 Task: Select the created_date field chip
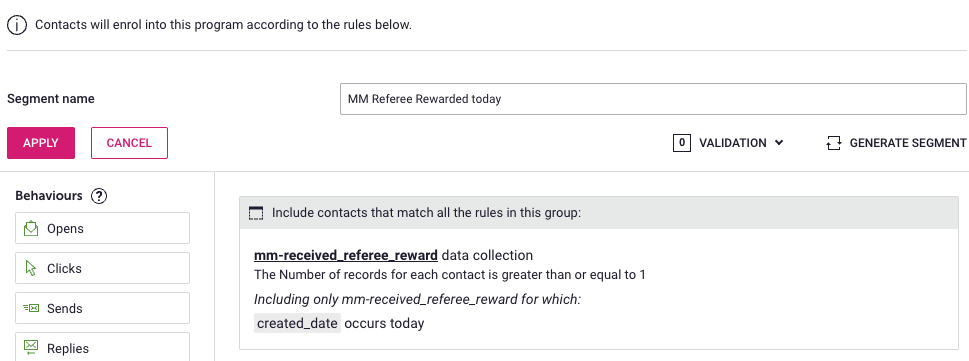click(x=297, y=323)
